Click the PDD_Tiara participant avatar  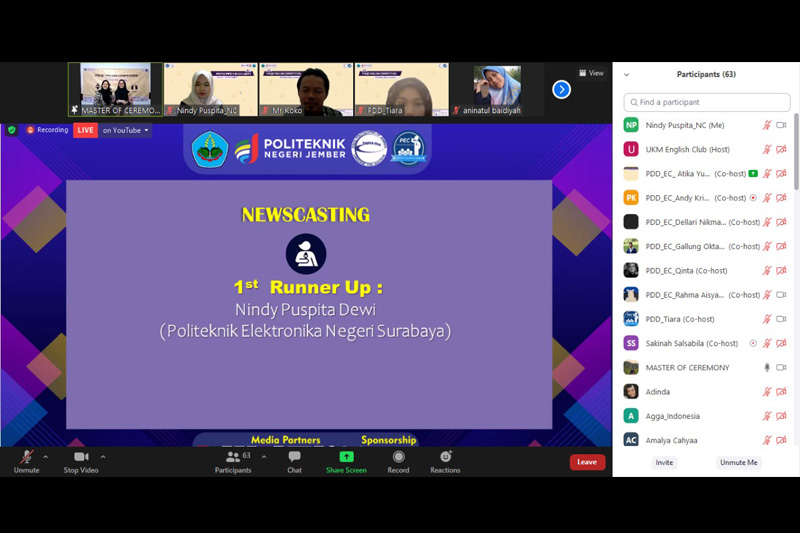click(631, 319)
